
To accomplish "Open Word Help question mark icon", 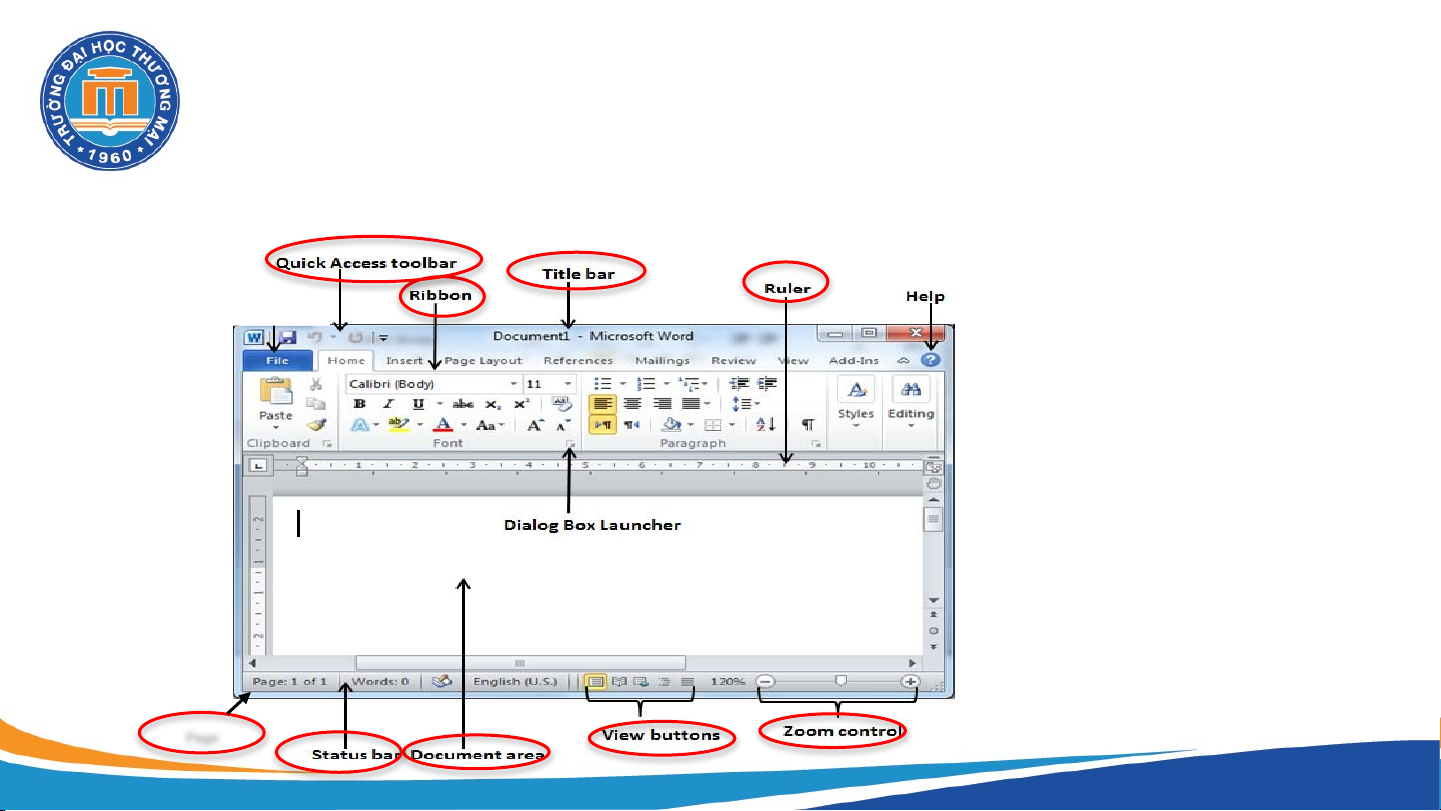I will pos(931,360).
